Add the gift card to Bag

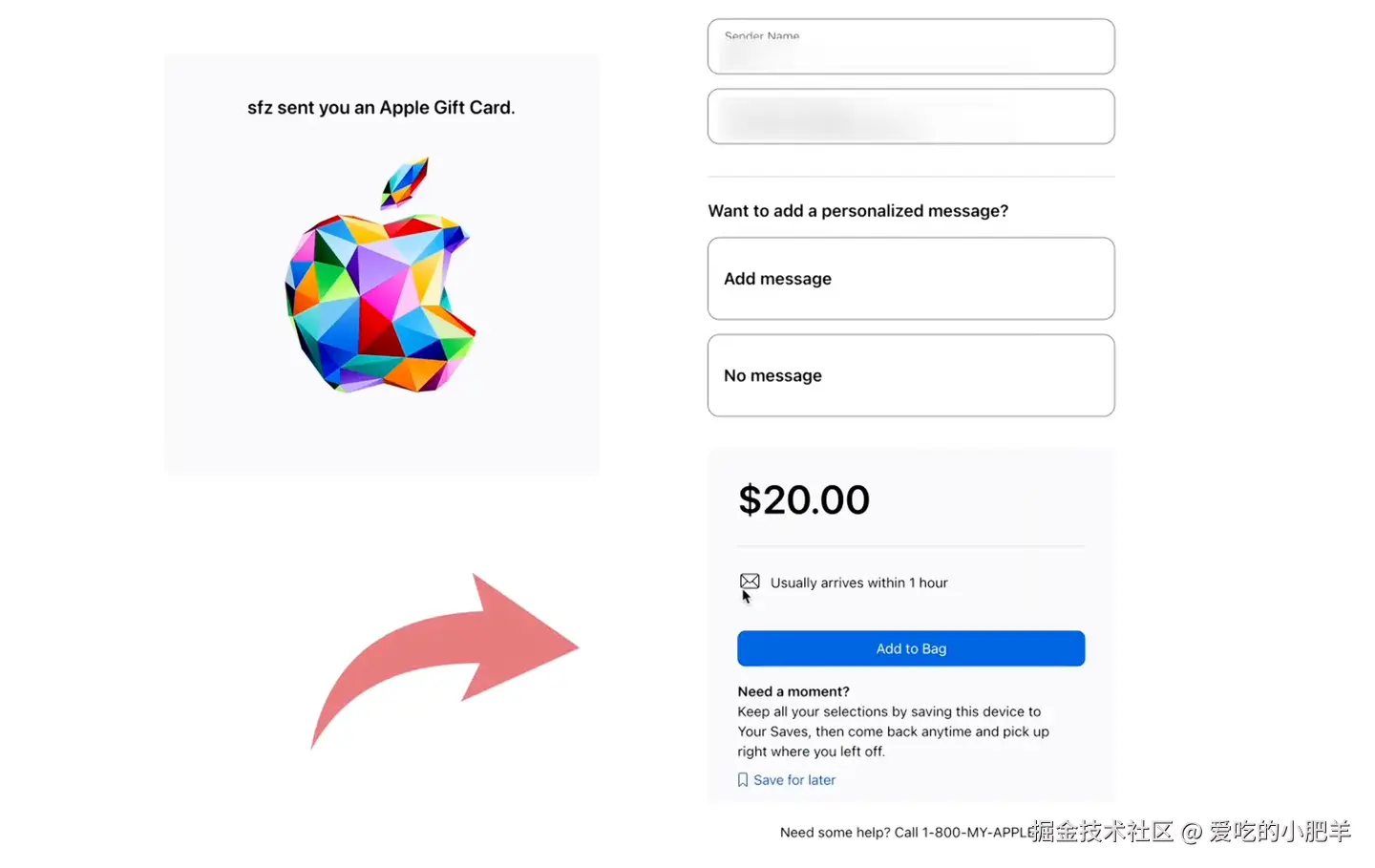tap(911, 648)
